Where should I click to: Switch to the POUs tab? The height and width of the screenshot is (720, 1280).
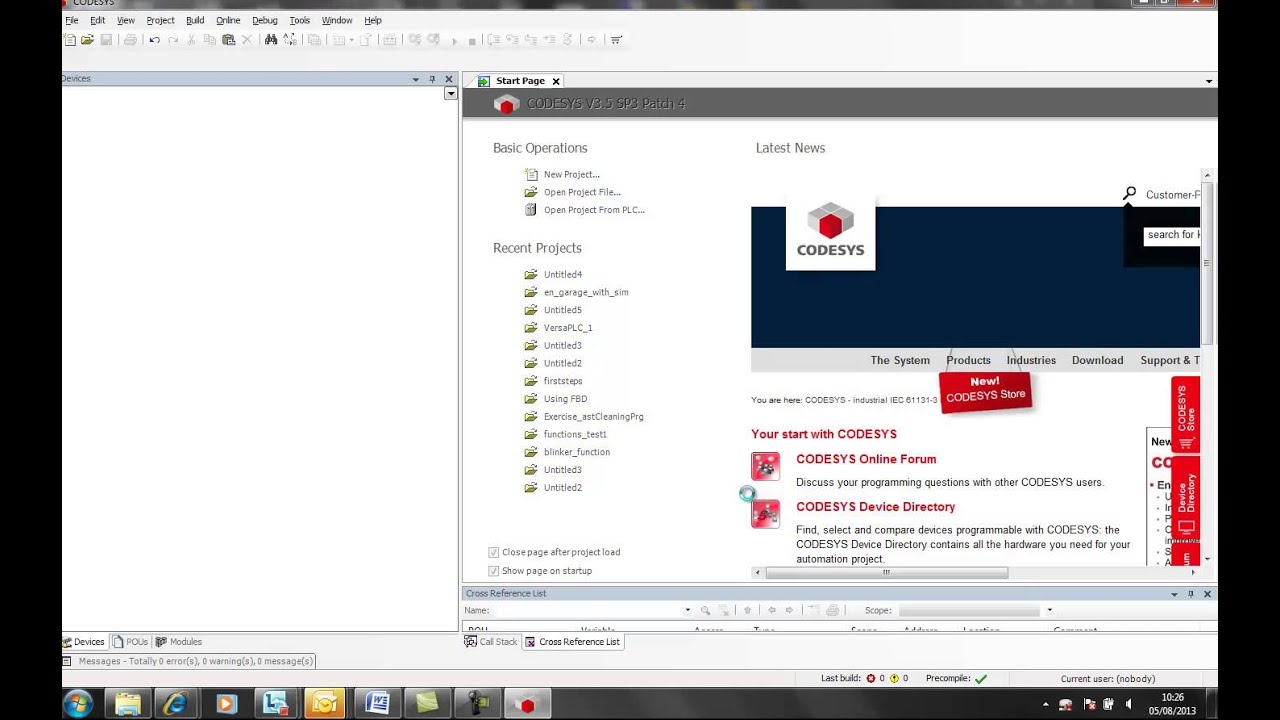(x=130, y=642)
